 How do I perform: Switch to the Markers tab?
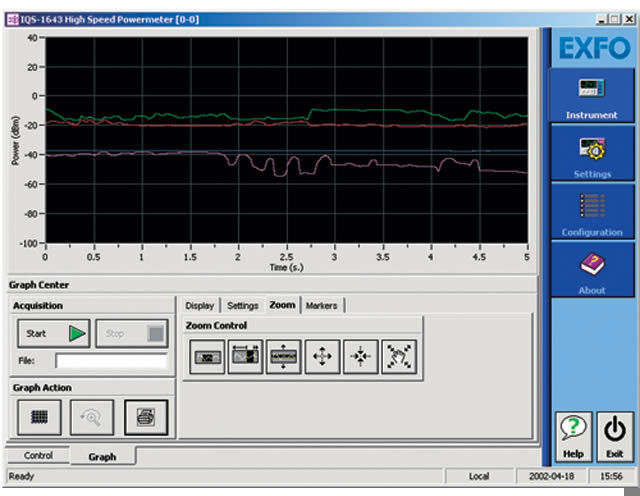coord(322,305)
